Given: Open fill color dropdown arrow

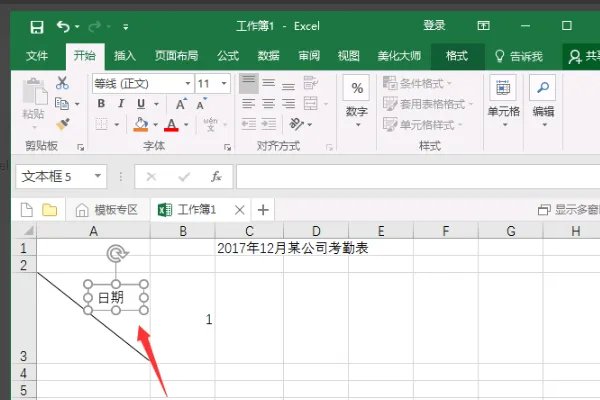Looking at the screenshot, I should (x=155, y=125).
